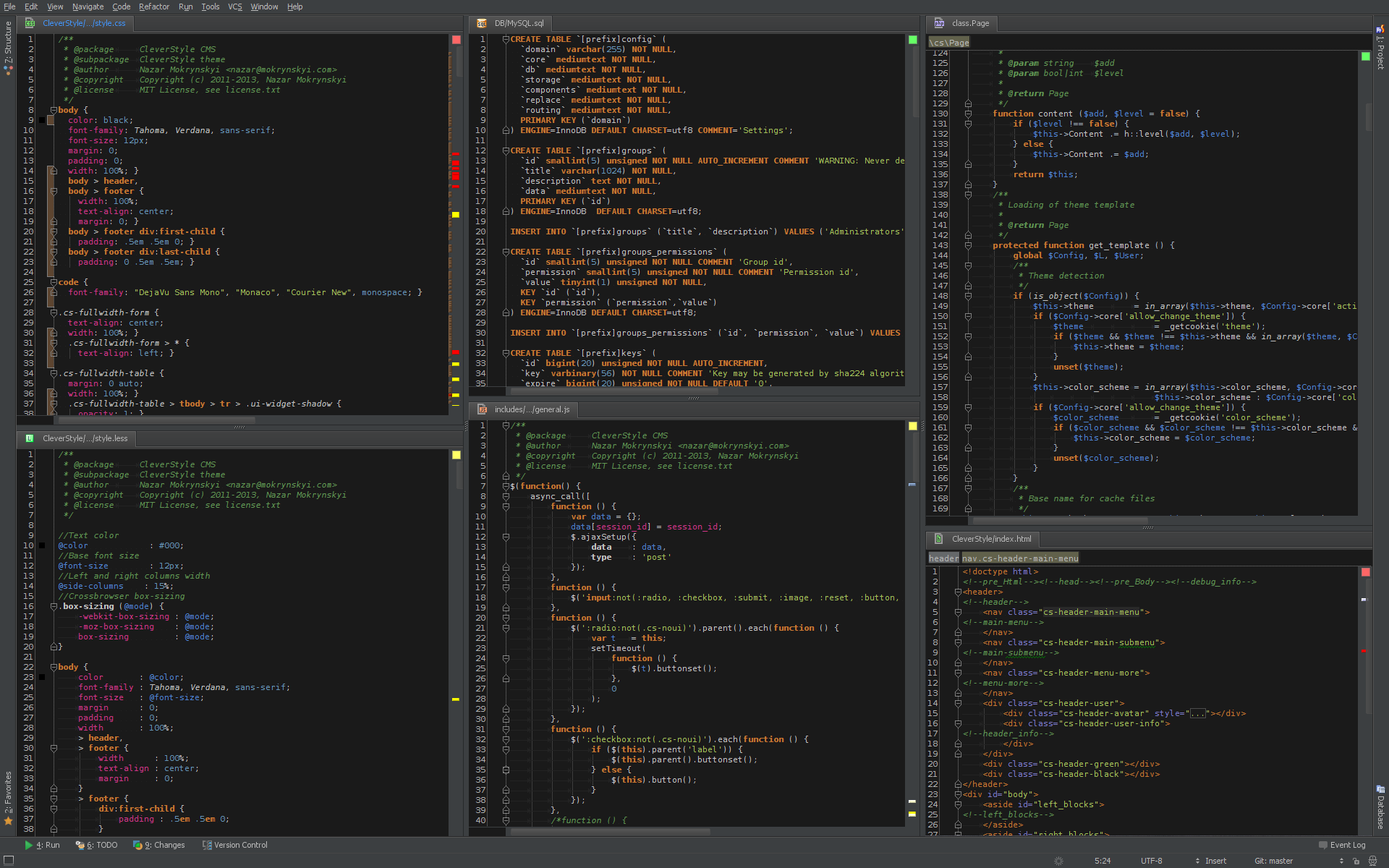
Task: Click nav.cs-header-main-menu breadcrumb in index.html
Action: click(1020, 558)
